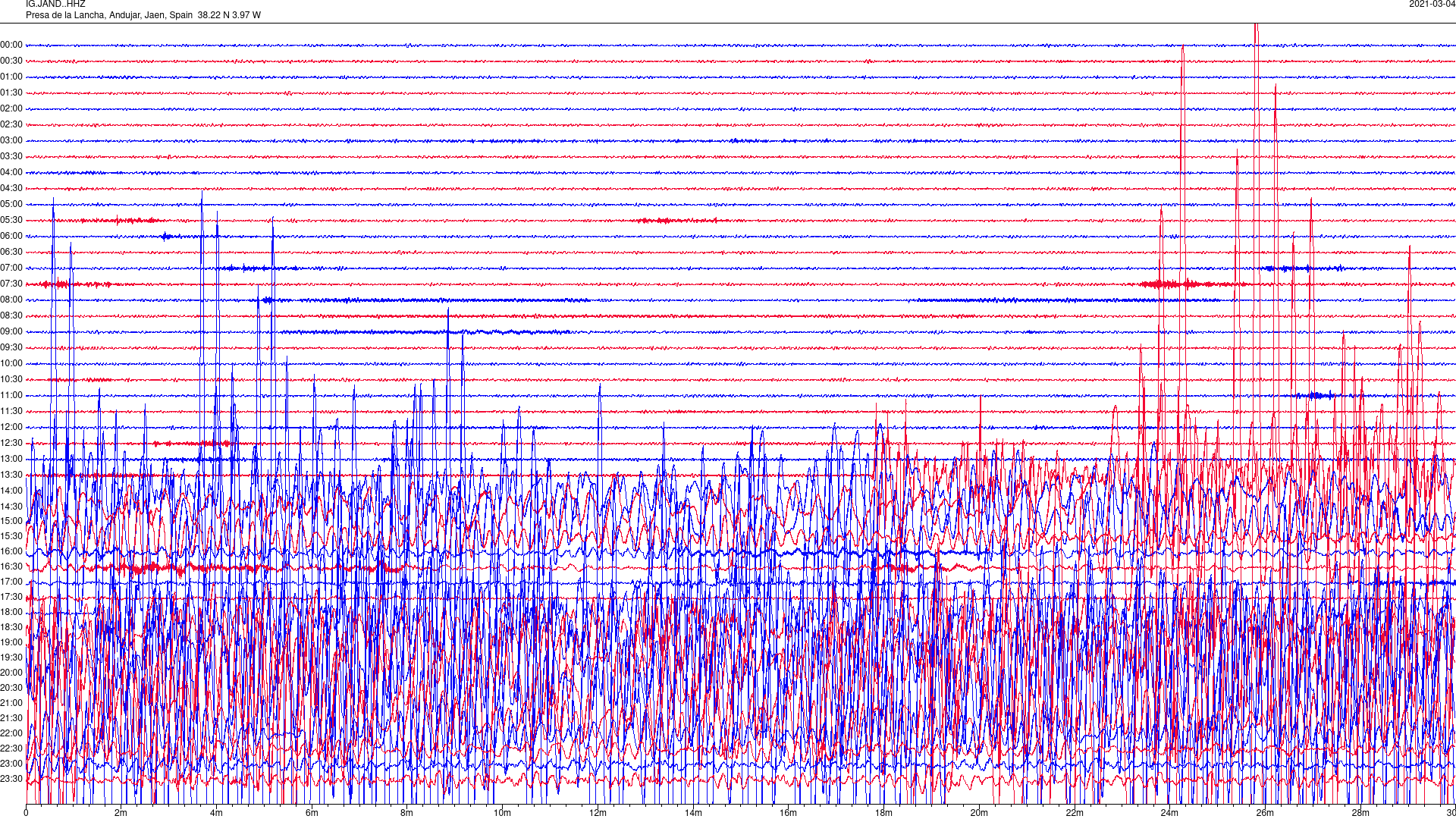The width and height of the screenshot is (1456, 819).
Task: Select the 05:00 time row label
Action: [x=11, y=205]
